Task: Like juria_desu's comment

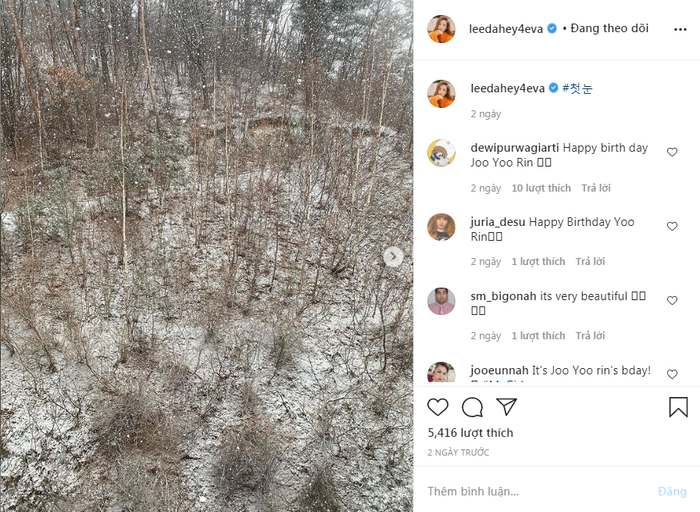Action: 672,227
